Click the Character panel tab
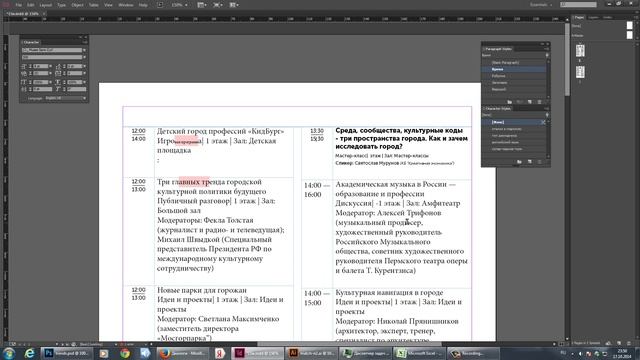The height and width of the screenshot is (360, 640). coord(31,42)
